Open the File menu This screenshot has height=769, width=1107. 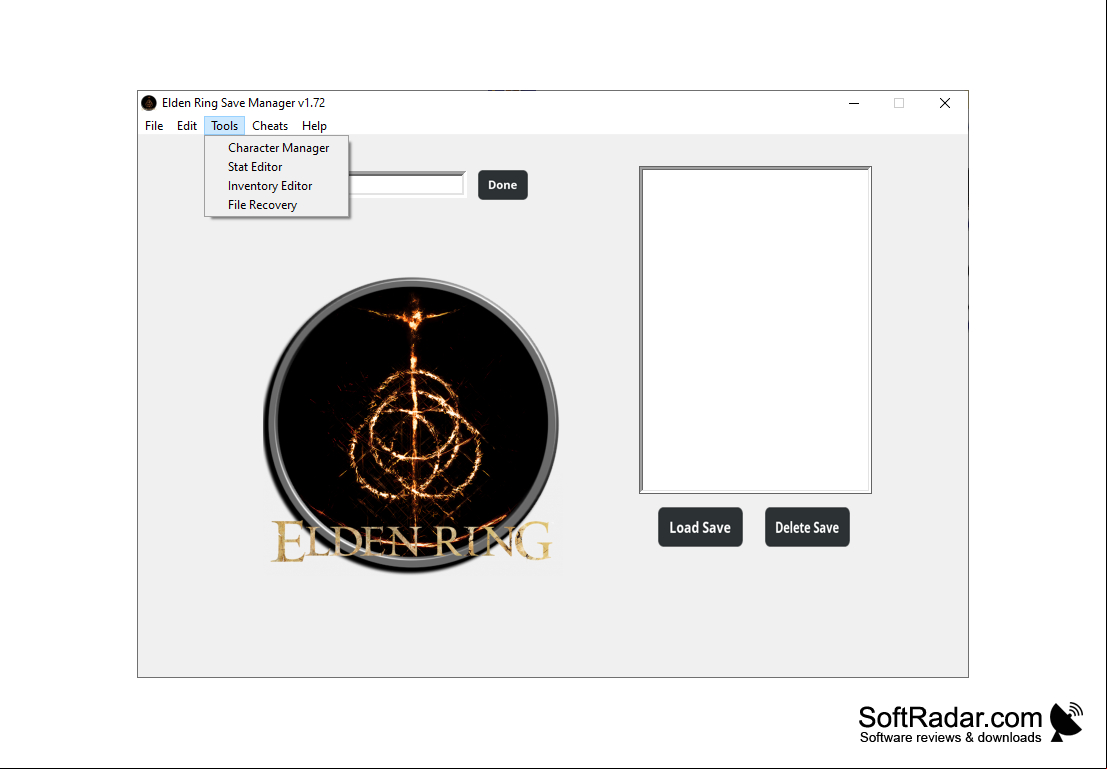coord(154,126)
